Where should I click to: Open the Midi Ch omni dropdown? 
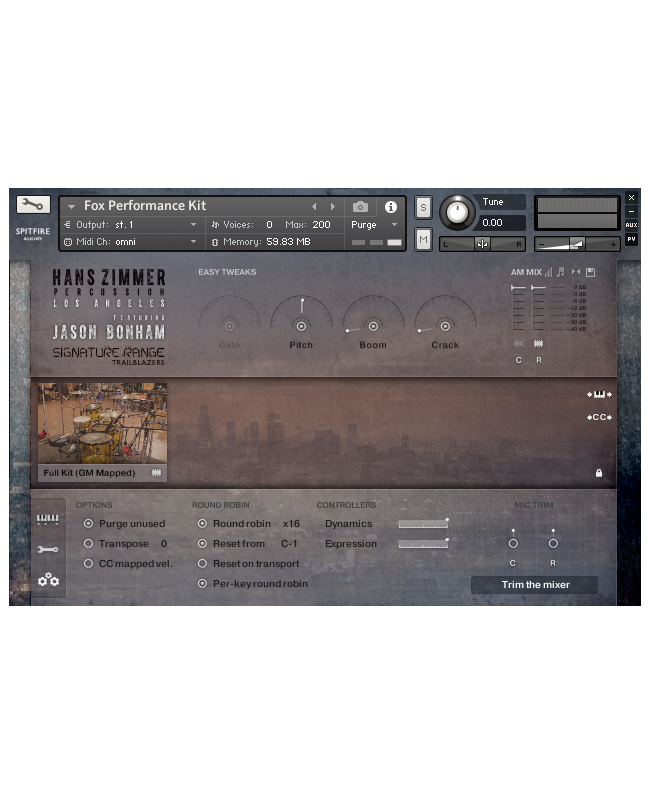[193, 242]
